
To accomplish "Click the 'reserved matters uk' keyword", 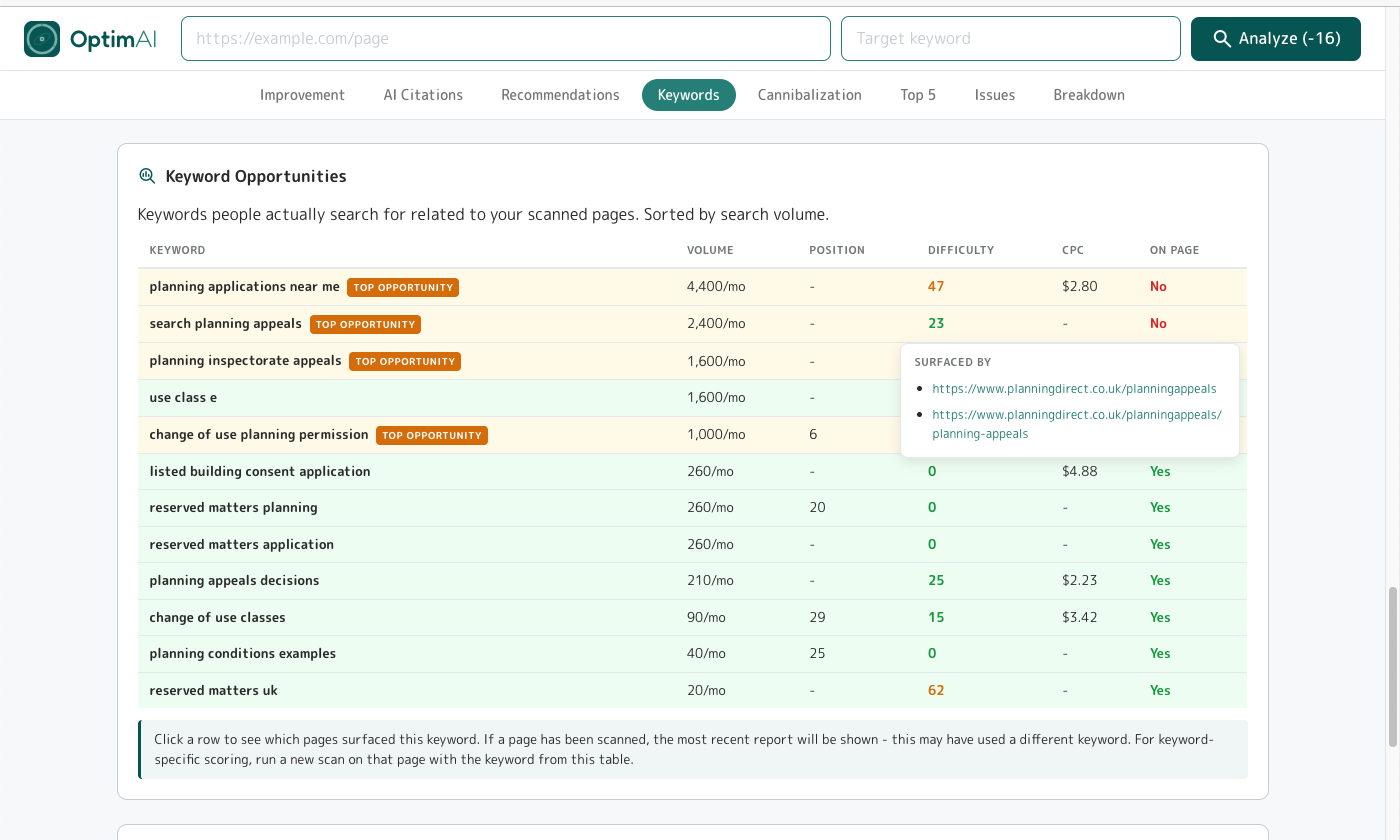I will pyautogui.click(x=213, y=691).
